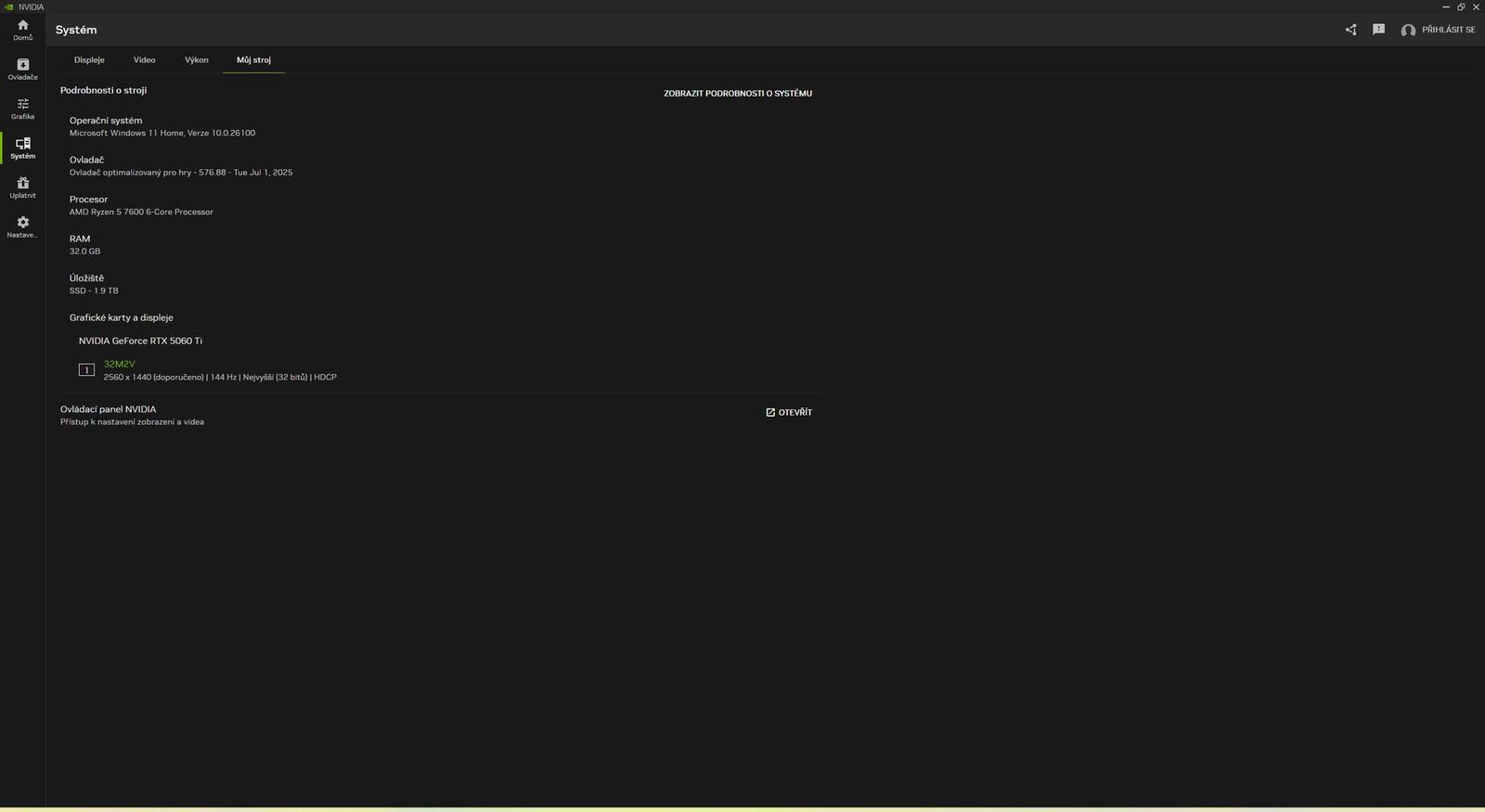Click Otevřít for NVIDIA control panel
The height and width of the screenshot is (812, 1485).
[789, 412]
